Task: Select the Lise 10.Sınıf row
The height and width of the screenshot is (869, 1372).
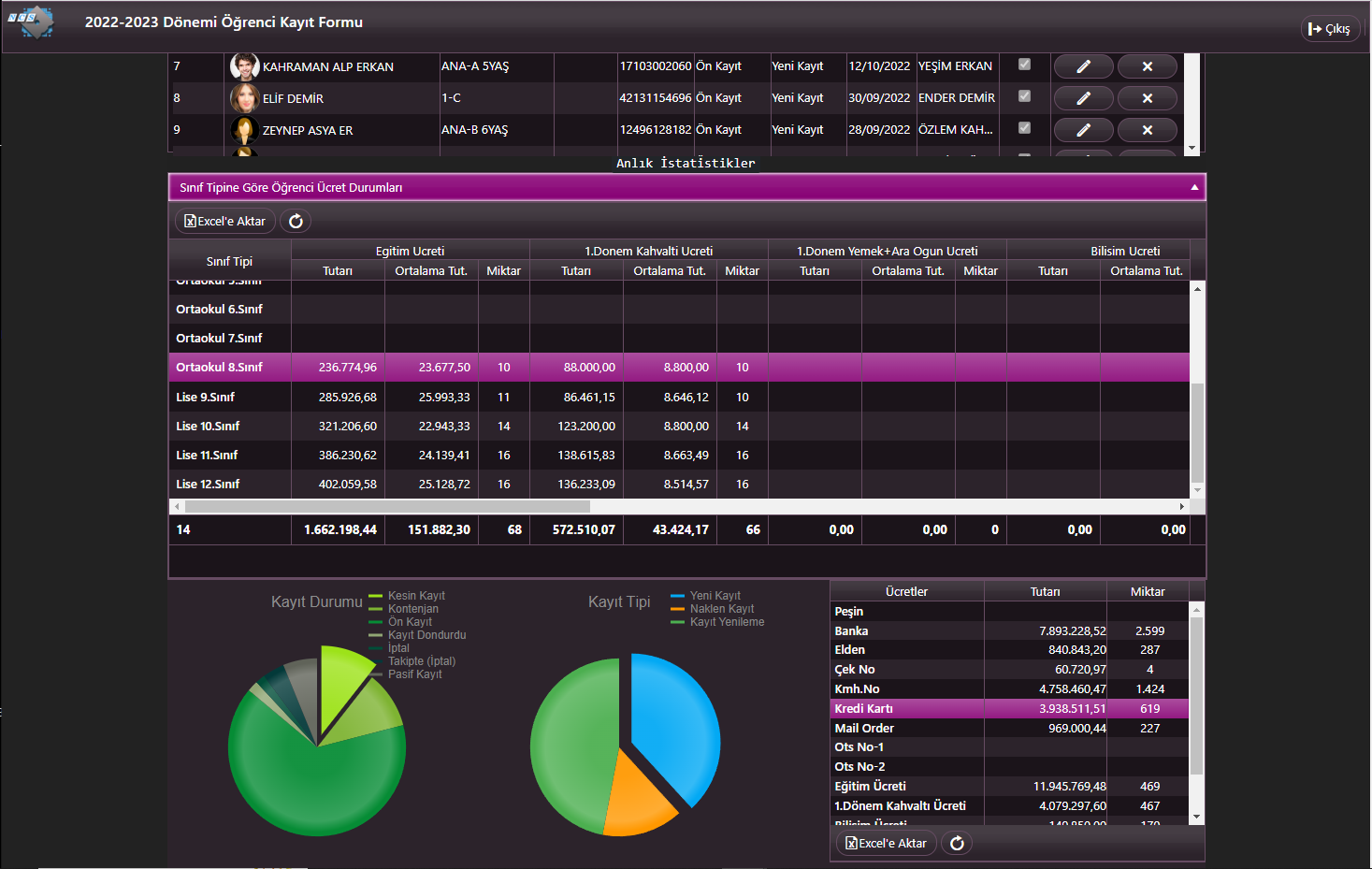Action: coord(679,426)
